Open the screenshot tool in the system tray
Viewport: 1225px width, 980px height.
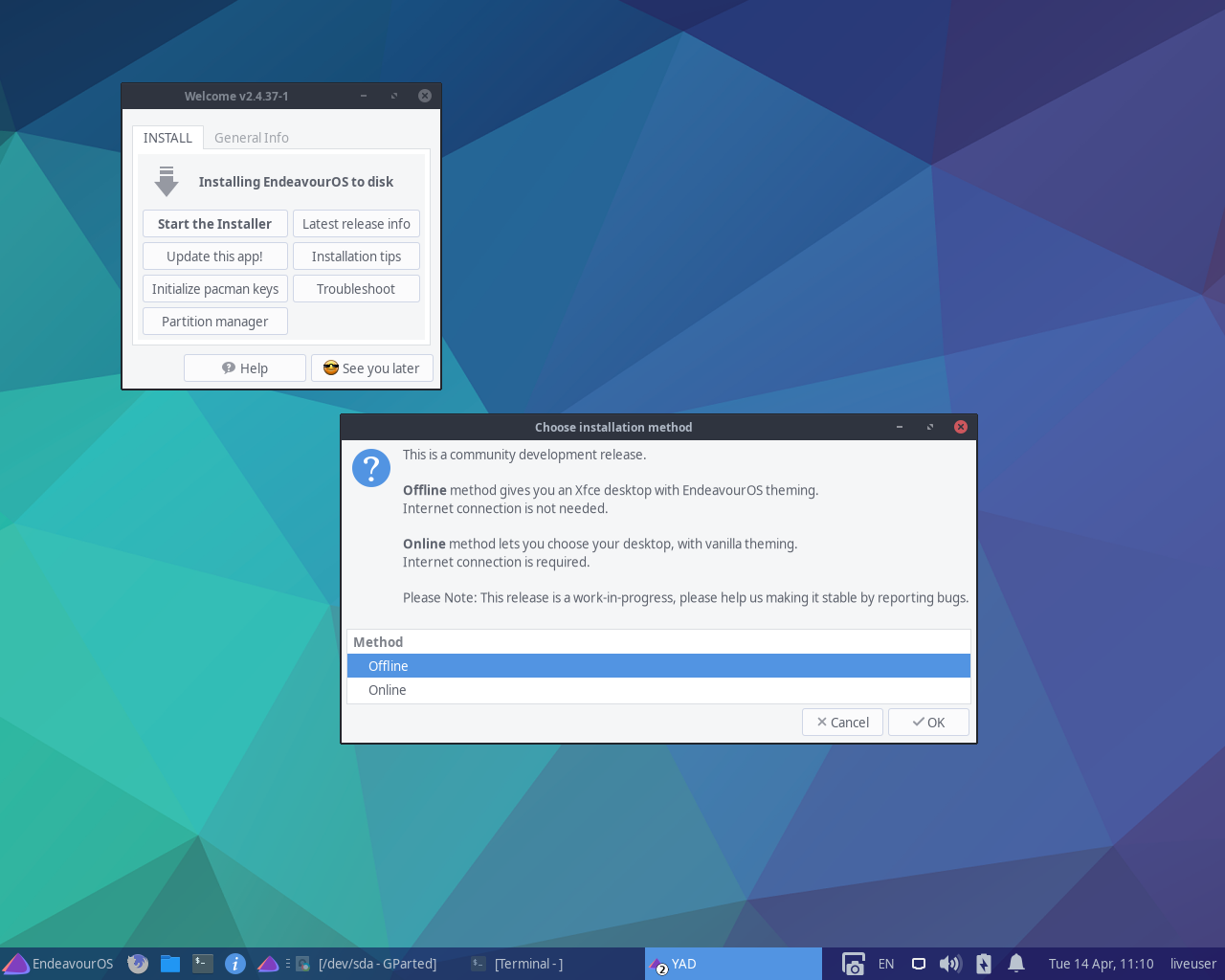[x=854, y=964]
